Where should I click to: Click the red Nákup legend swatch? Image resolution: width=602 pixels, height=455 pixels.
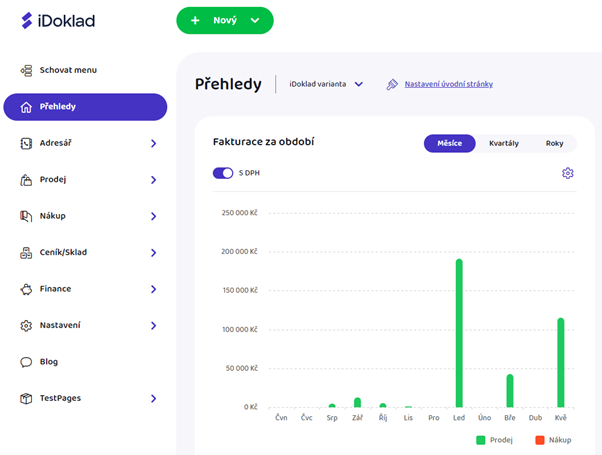pos(540,440)
